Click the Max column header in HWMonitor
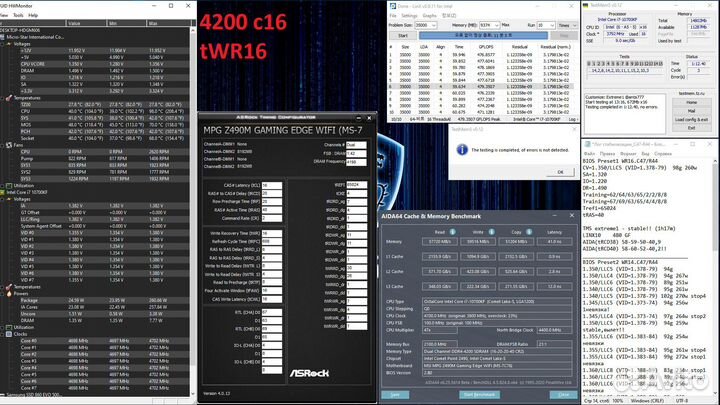Screen dimensions: 720x405 coord(168,23)
